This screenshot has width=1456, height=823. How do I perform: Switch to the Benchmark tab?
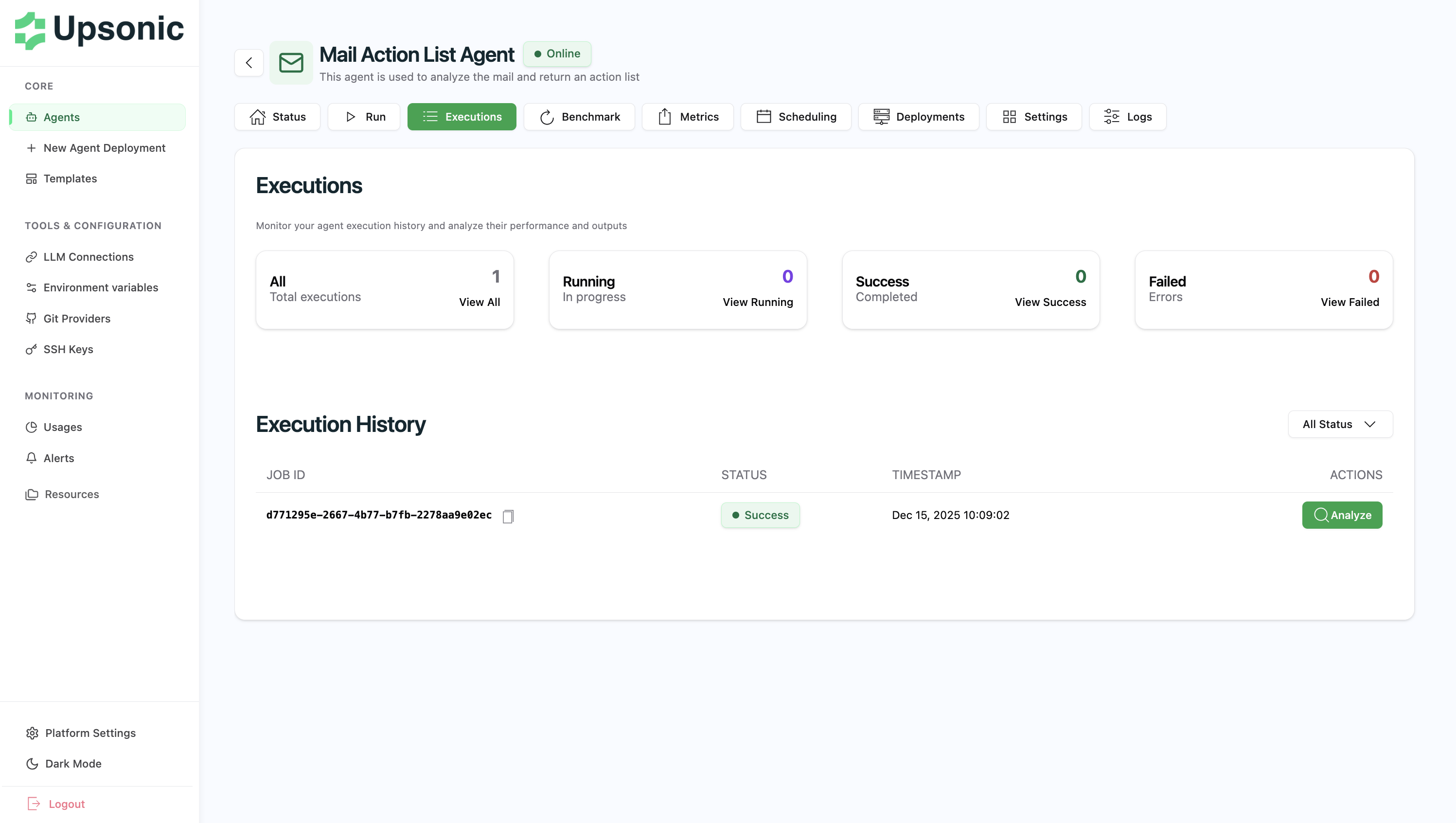point(579,117)
